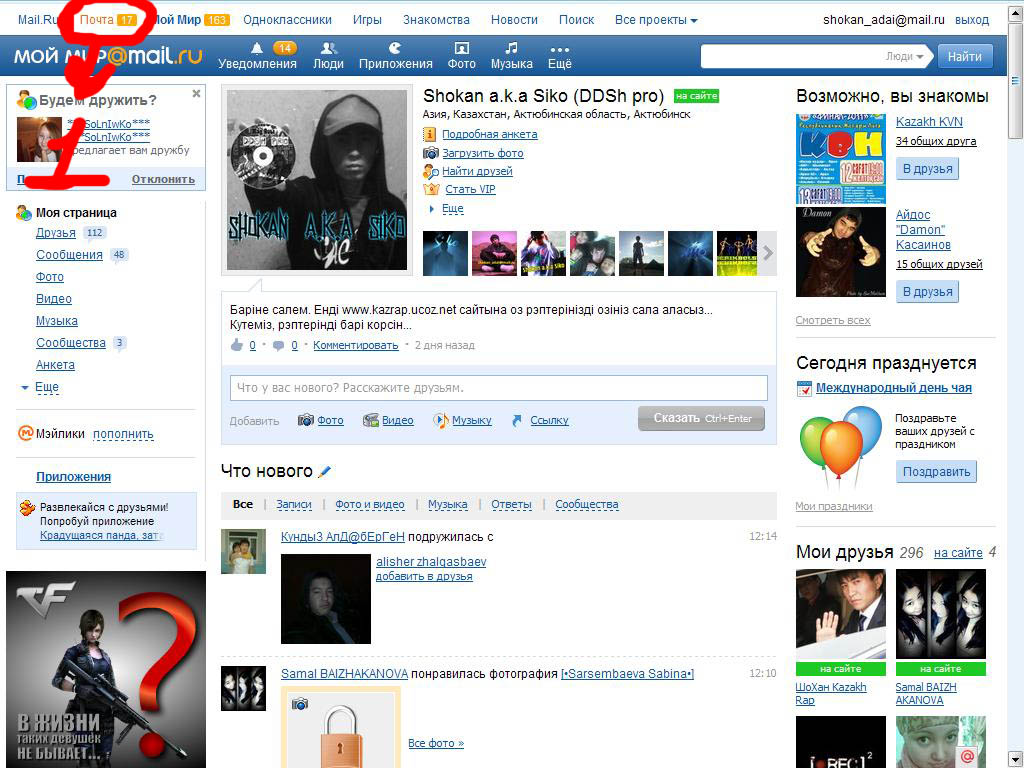Click Отклонить on the friend request

pyautogui.click(x=163, y=180)
